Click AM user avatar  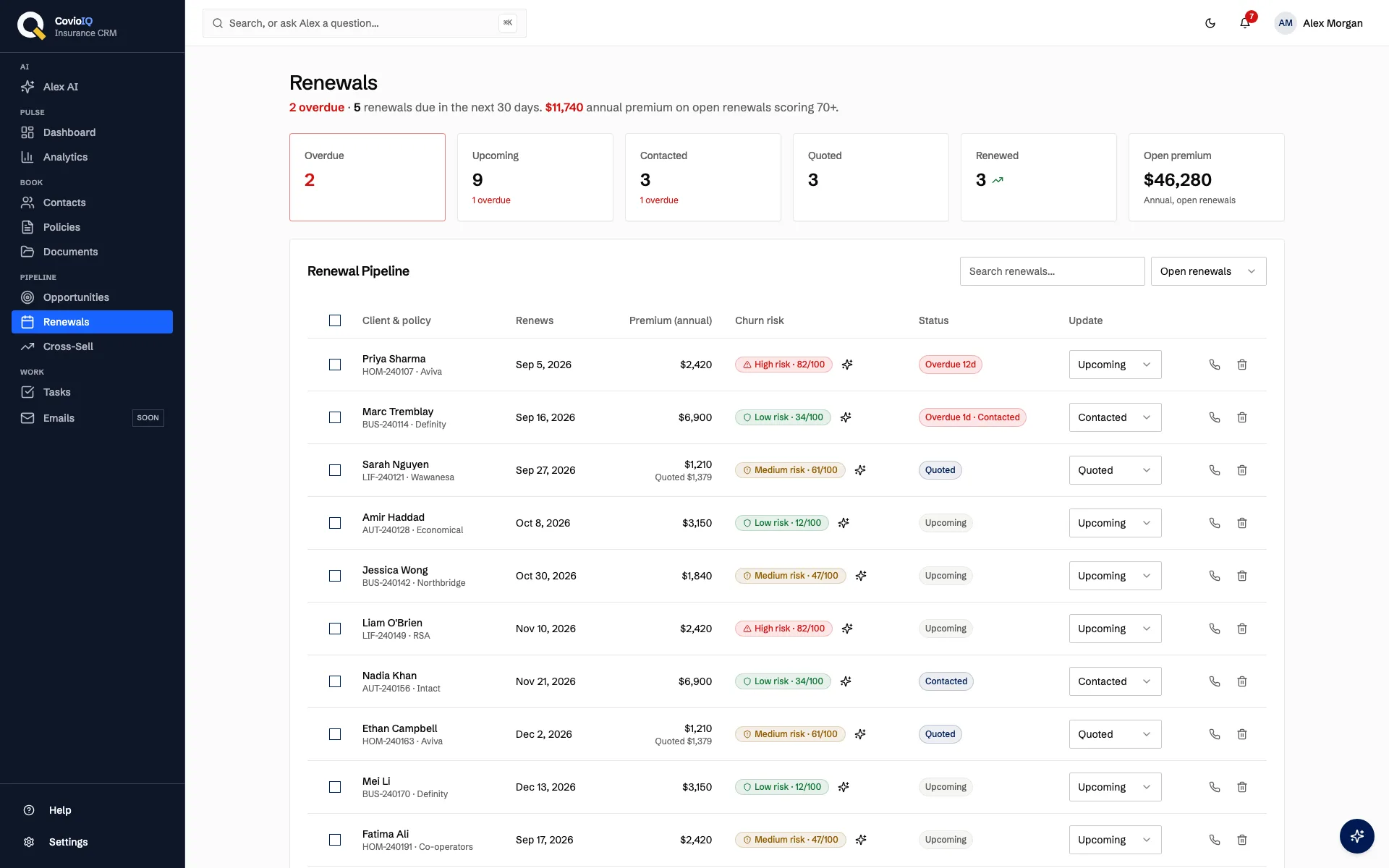(1286, 23)
